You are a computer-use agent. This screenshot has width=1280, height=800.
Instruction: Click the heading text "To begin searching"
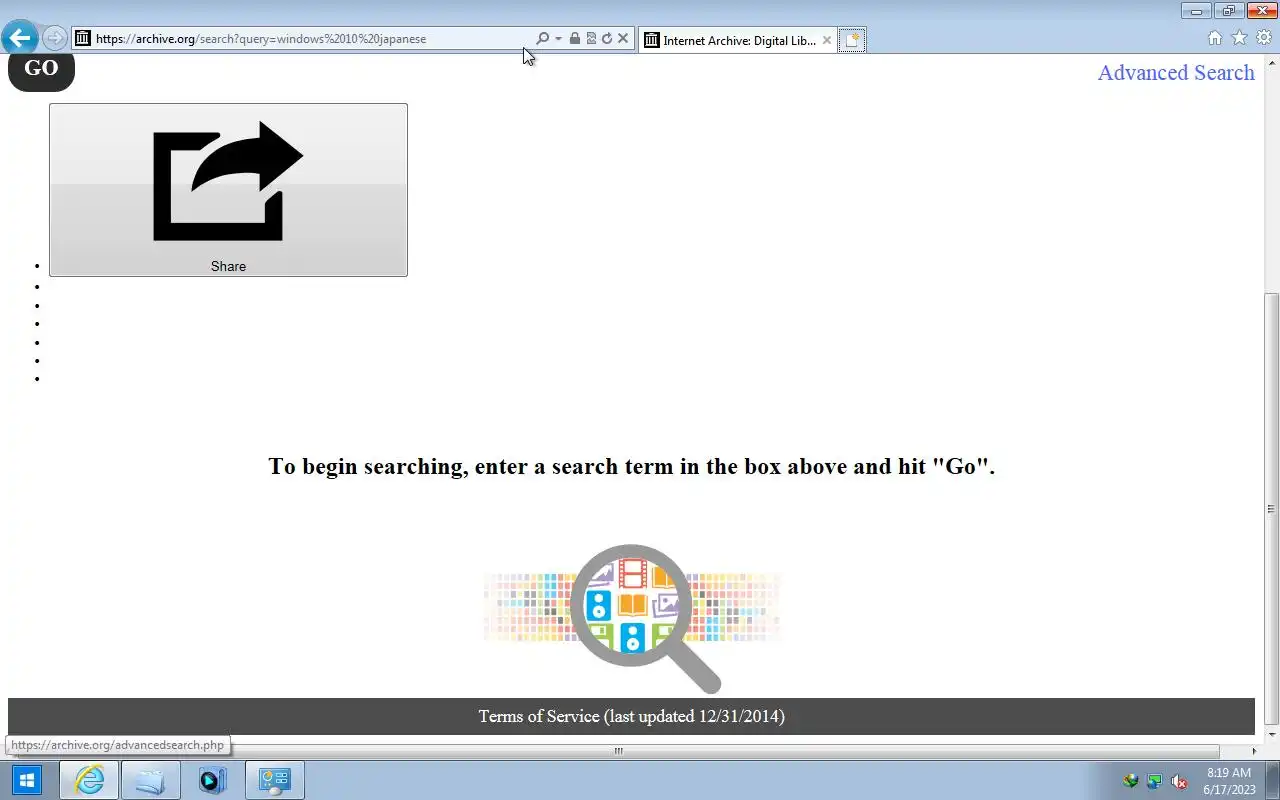click(367, 467)
